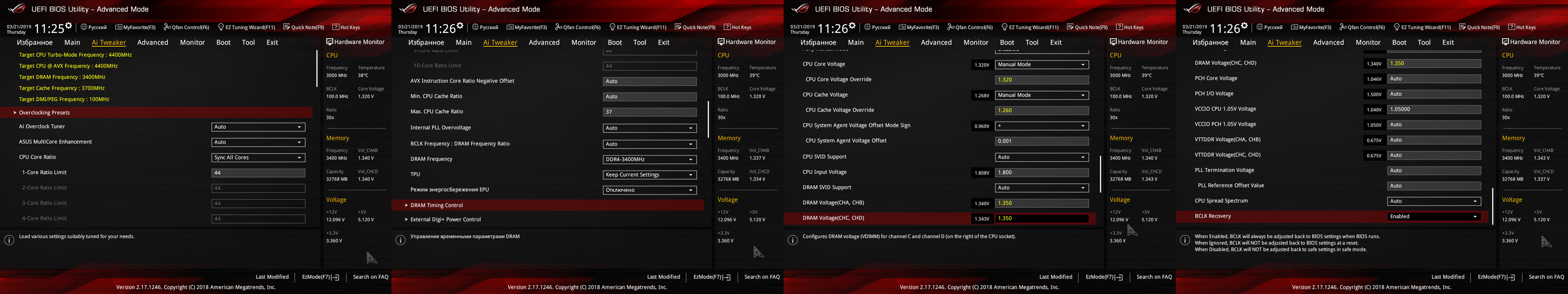Click the info icon beside 'Управление временными параметрами DRAM'
The width and height of the screenshot is (1568, 294).
pos(400,240)
